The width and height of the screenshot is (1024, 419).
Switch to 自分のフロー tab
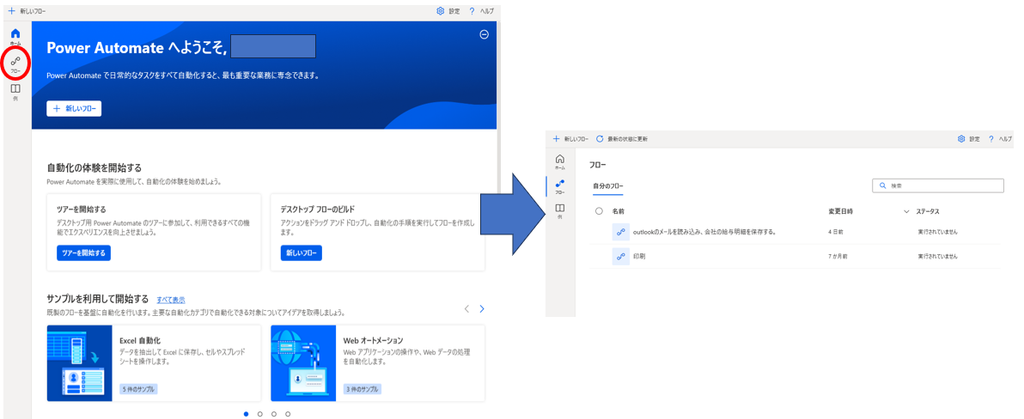607,186
